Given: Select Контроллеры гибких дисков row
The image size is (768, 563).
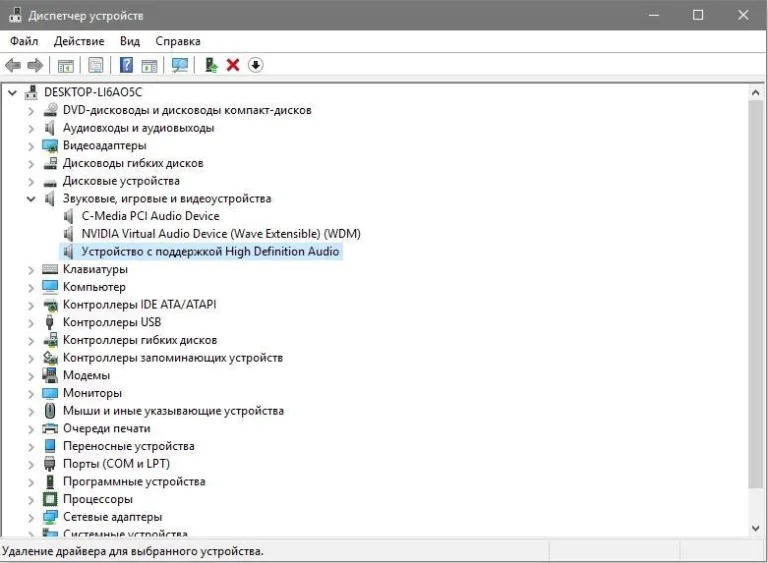Looking at the screenshot, I should [x=140, y=340].
